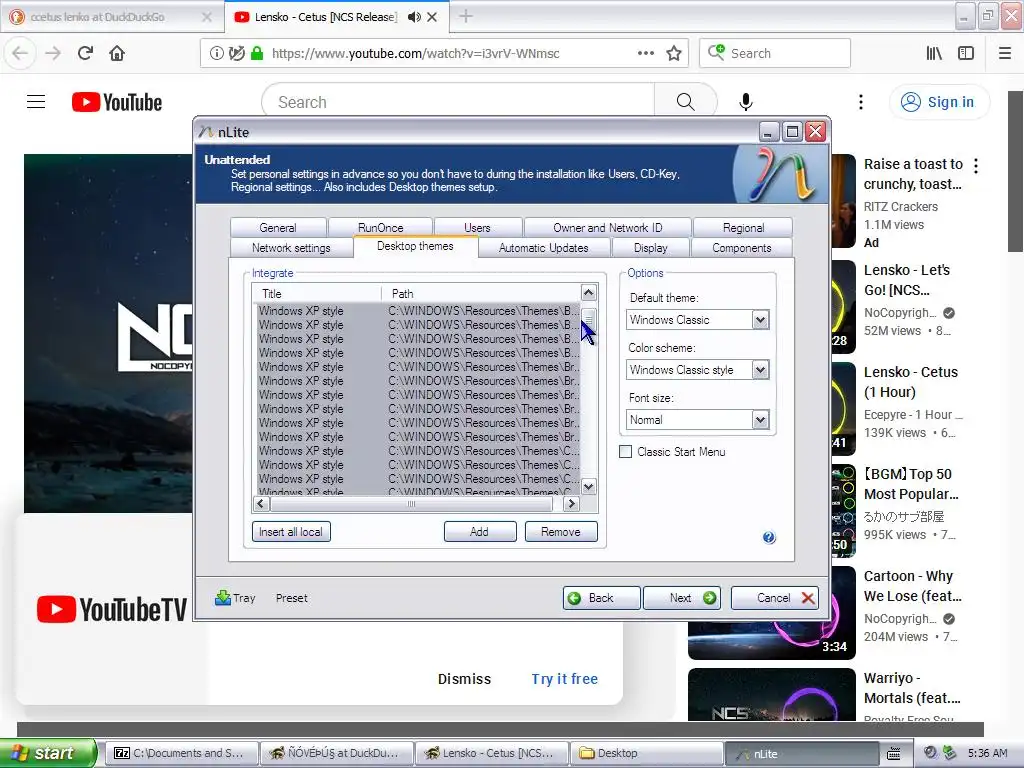1024x768 pixels.
Task: Switch to RunOnce tab
Action: pos(381,227)
